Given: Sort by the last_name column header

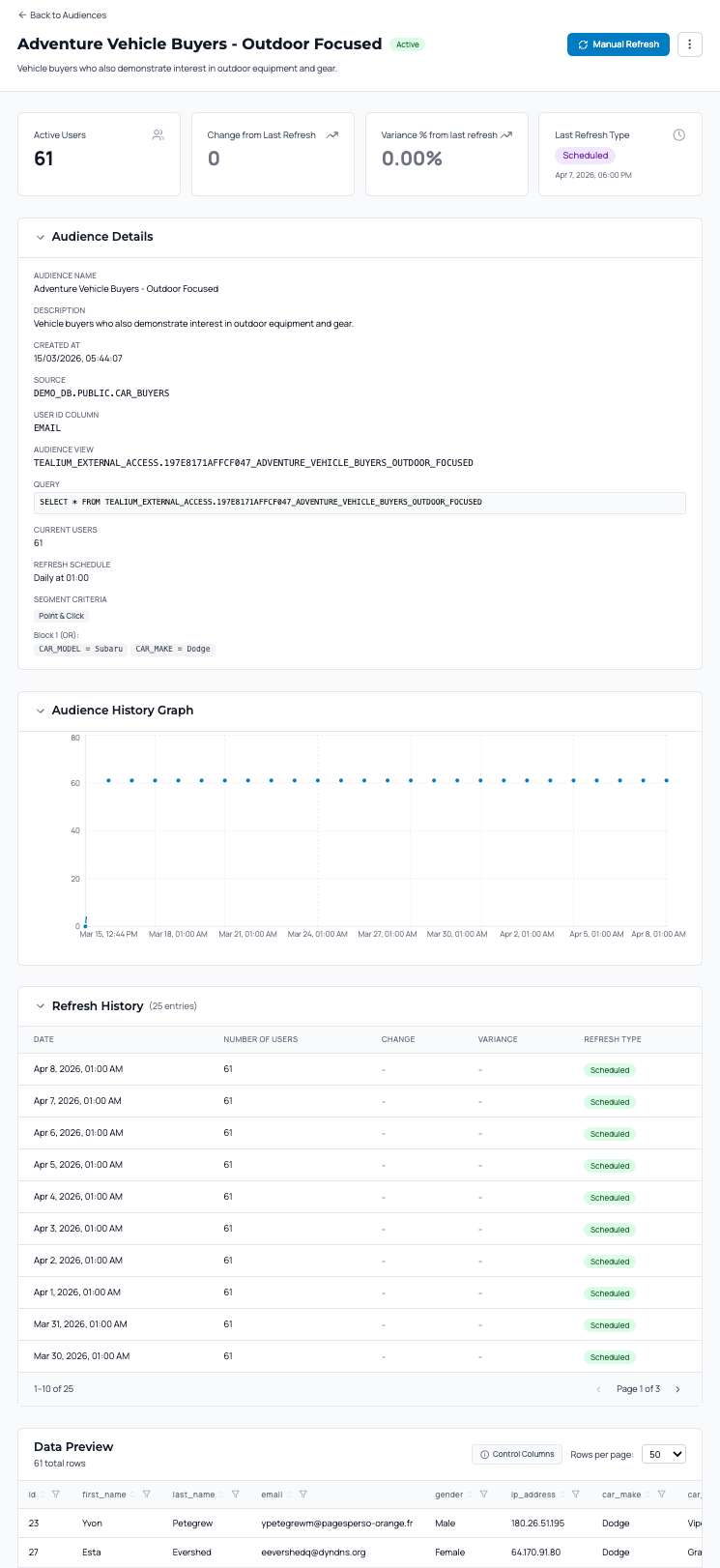Looking at the screenshot, I should (194, 1495).
